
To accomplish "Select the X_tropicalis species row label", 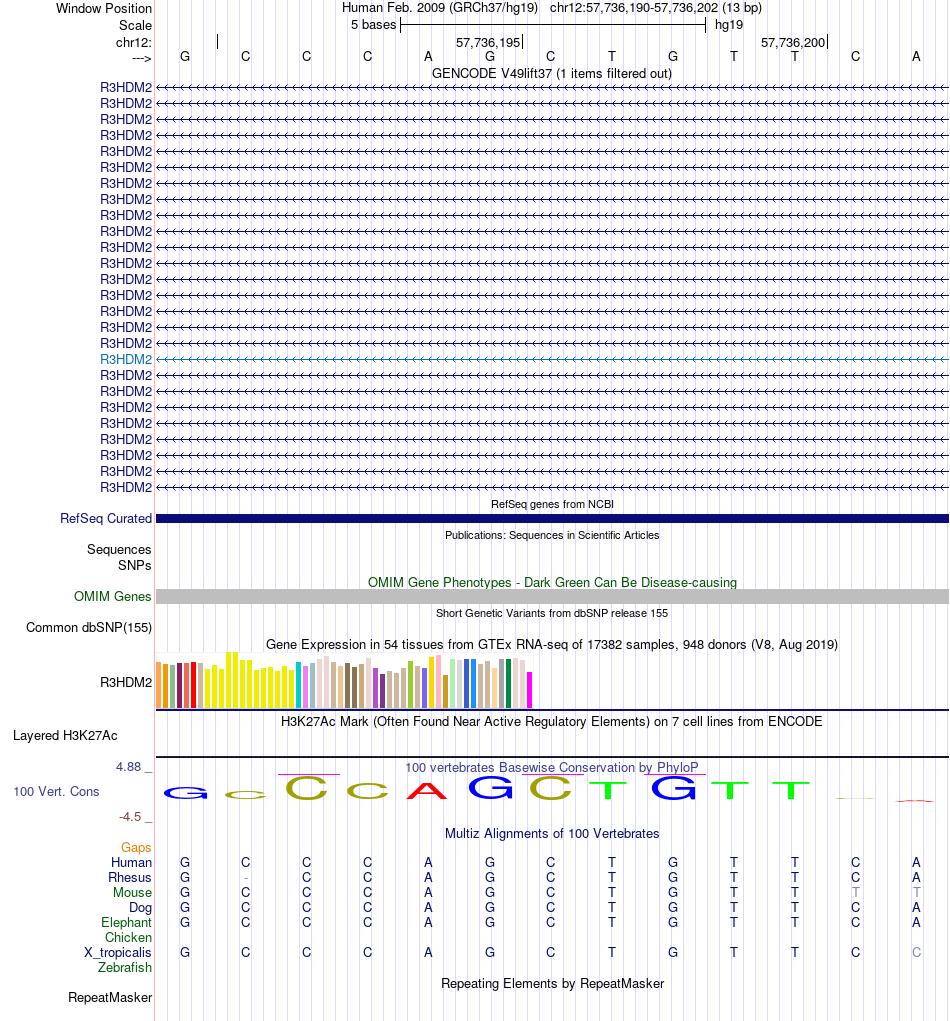I will click(x=118, y=953).
